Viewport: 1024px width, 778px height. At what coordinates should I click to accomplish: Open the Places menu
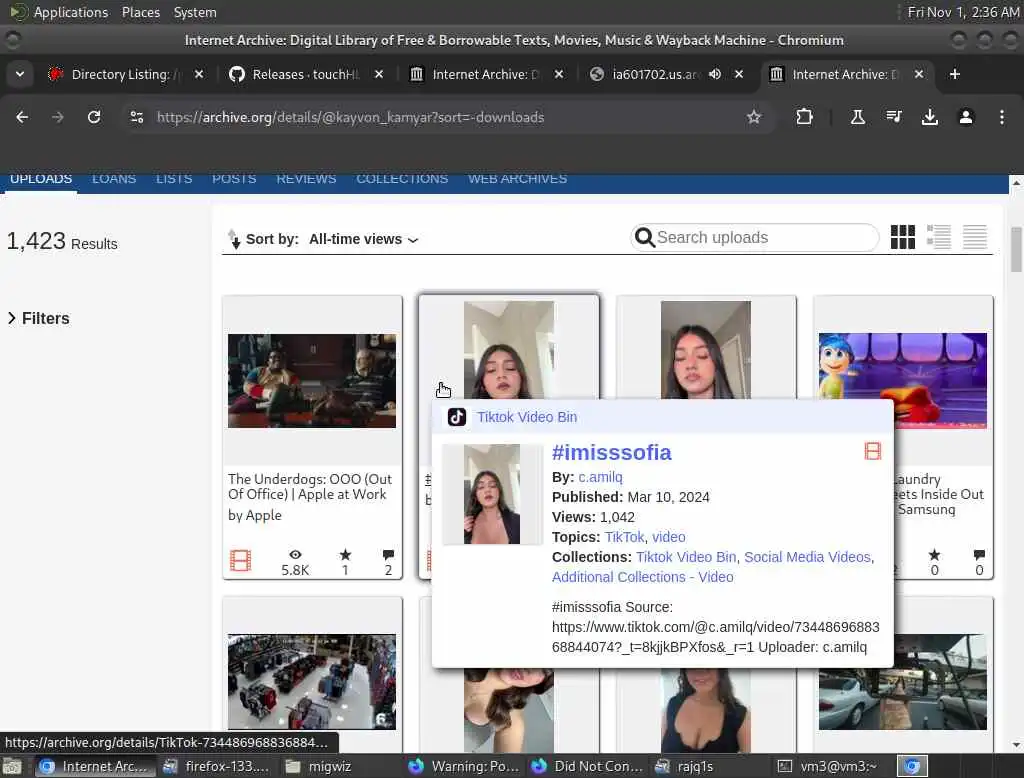(141, 12)
